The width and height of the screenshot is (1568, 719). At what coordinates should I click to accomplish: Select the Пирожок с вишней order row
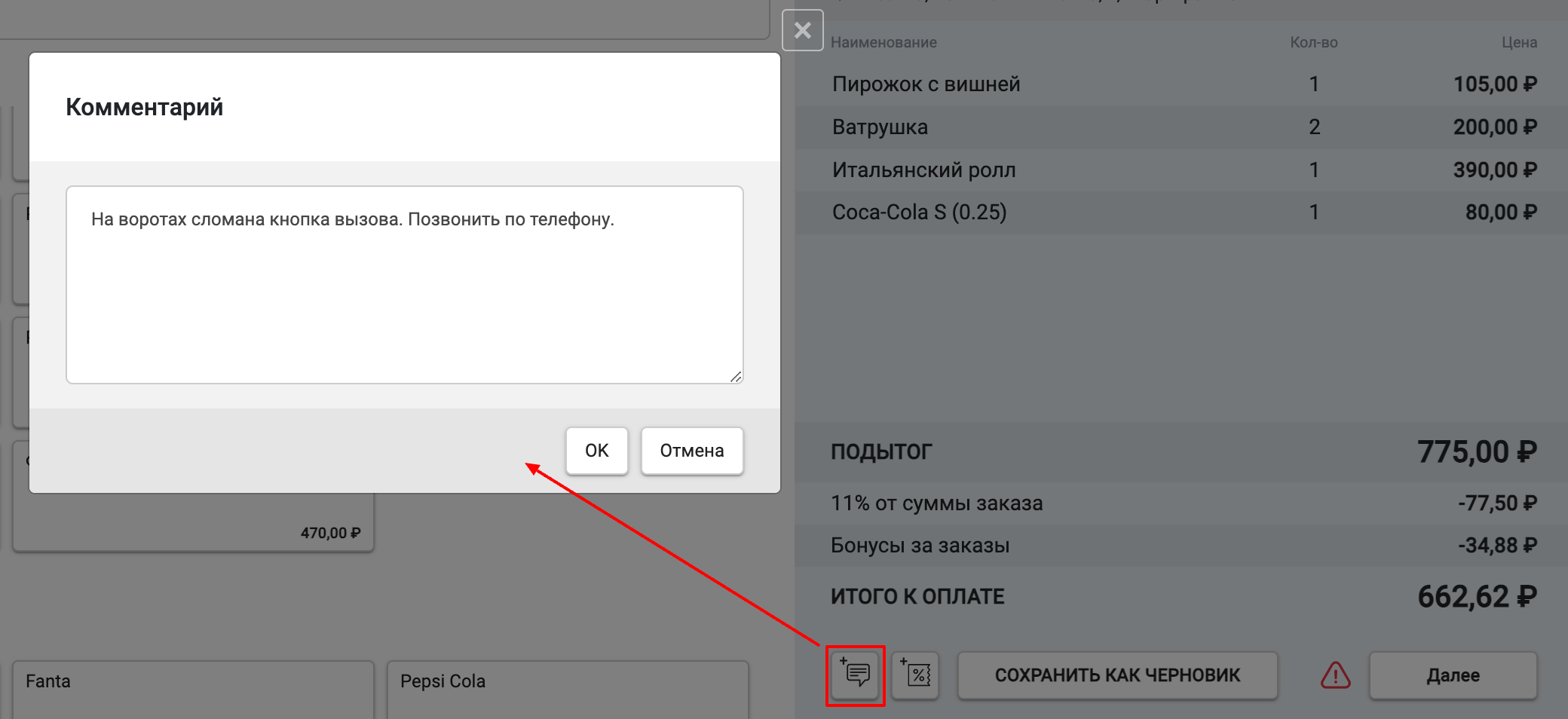(x=1181, y=84)
